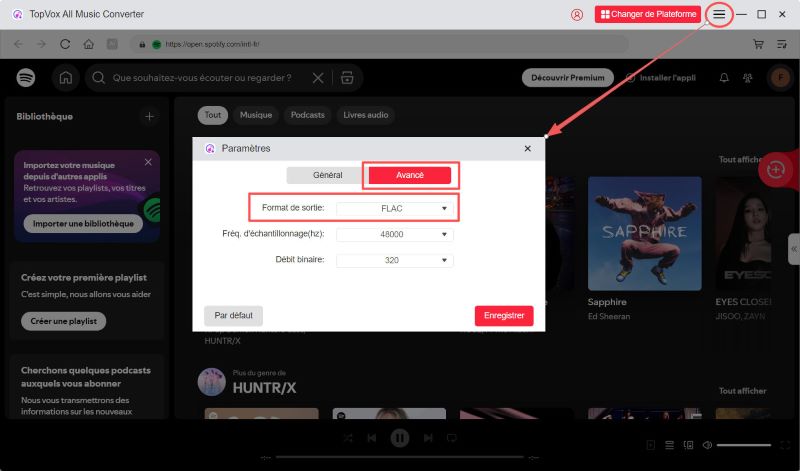Click the red add-to-convert floating icon

coord(775,170)
